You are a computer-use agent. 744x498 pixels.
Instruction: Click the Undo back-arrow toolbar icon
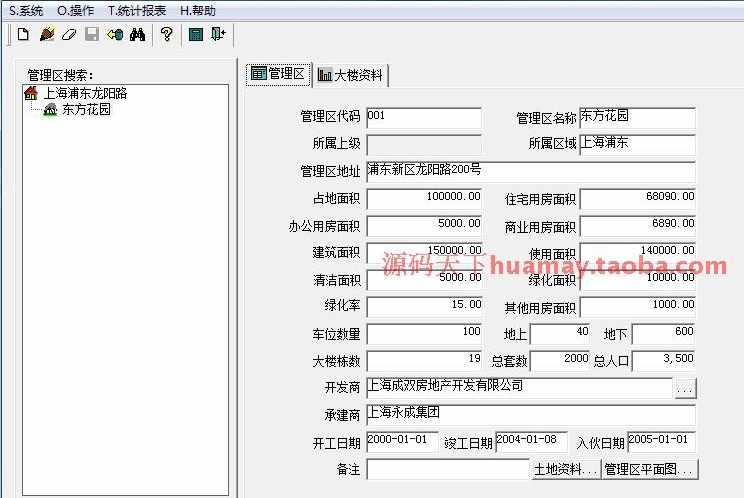point(115,34)
